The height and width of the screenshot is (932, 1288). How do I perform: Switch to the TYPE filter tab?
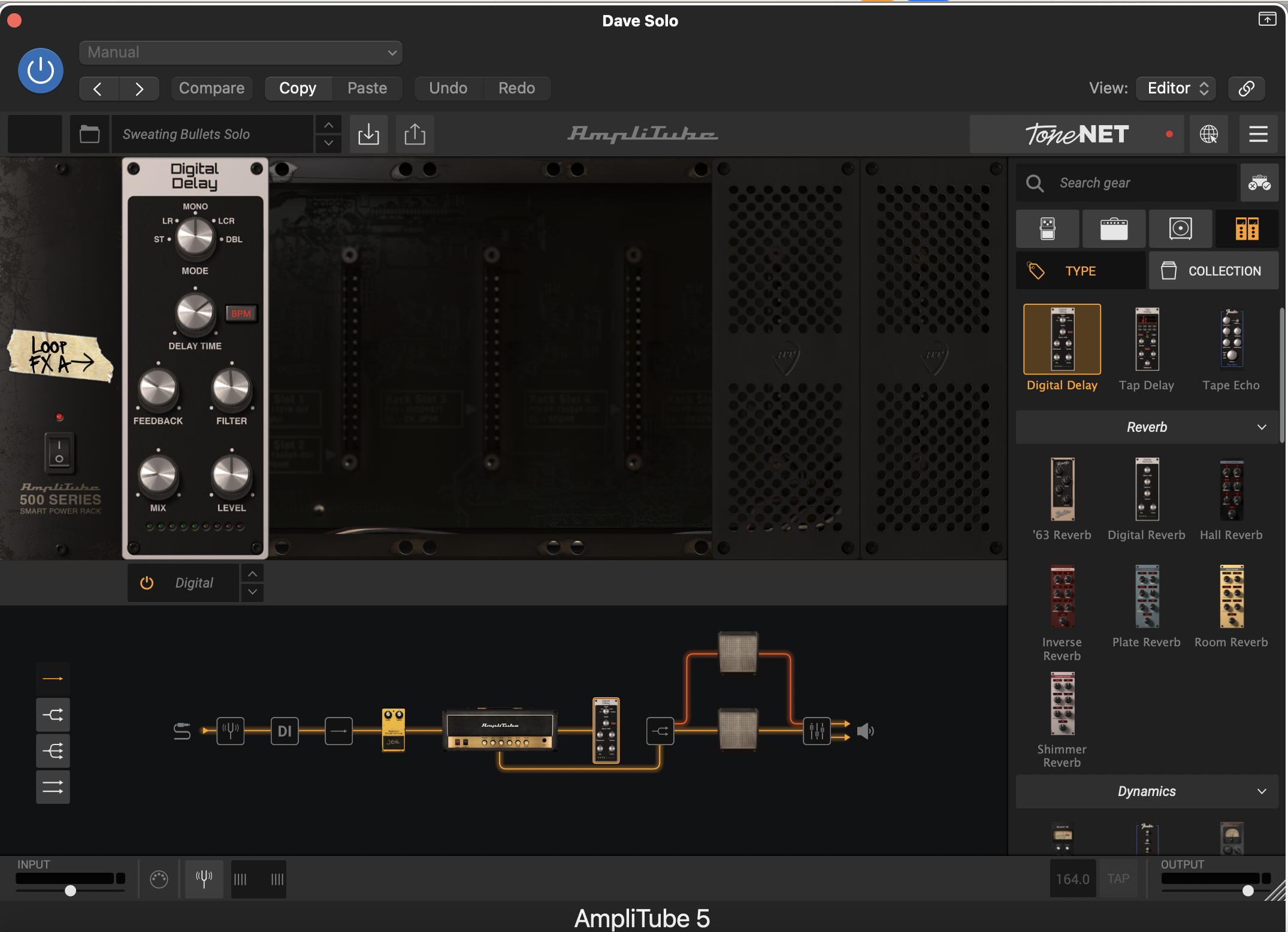[x=1081, y=271]
